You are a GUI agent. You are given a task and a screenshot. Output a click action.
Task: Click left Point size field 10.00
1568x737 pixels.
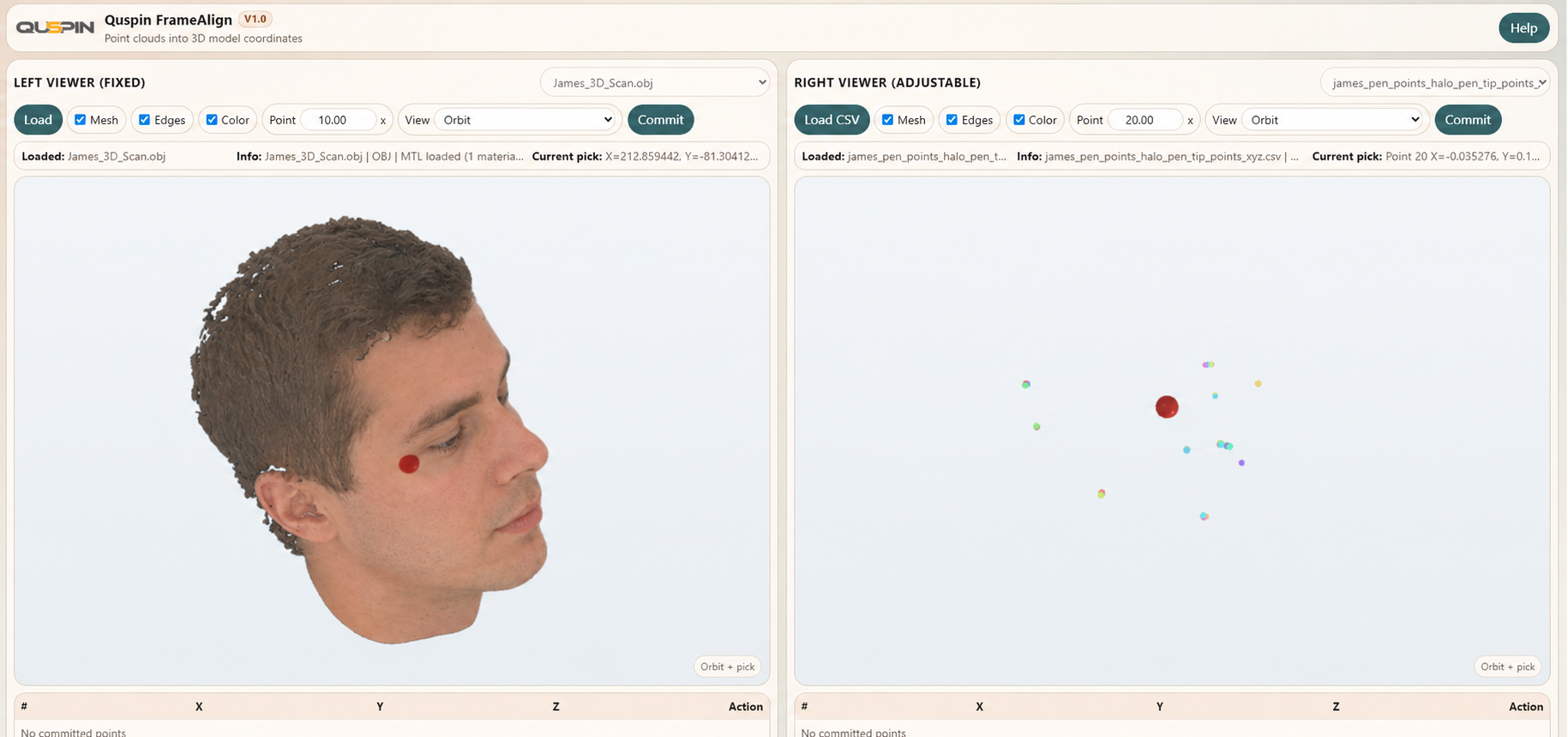point(339,120)
